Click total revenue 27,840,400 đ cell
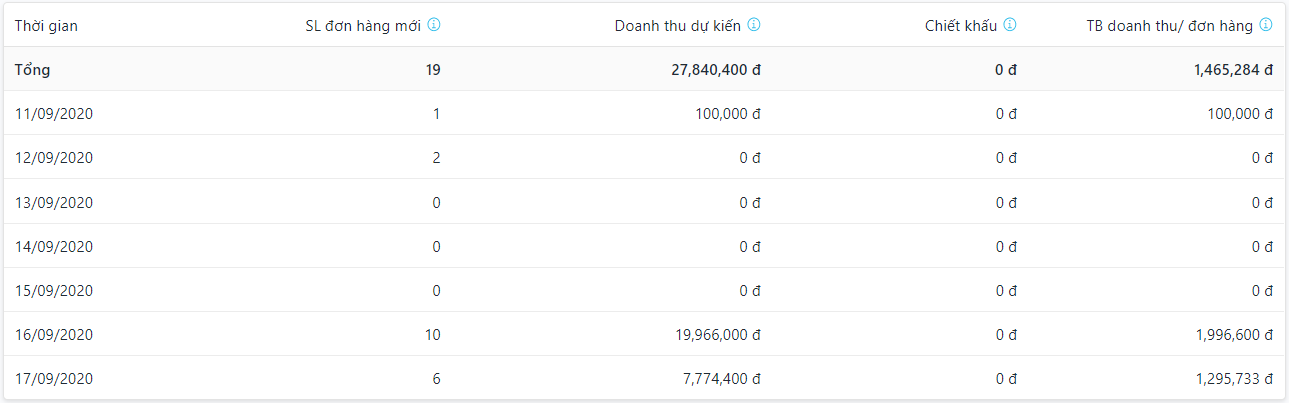 point(715,70)
